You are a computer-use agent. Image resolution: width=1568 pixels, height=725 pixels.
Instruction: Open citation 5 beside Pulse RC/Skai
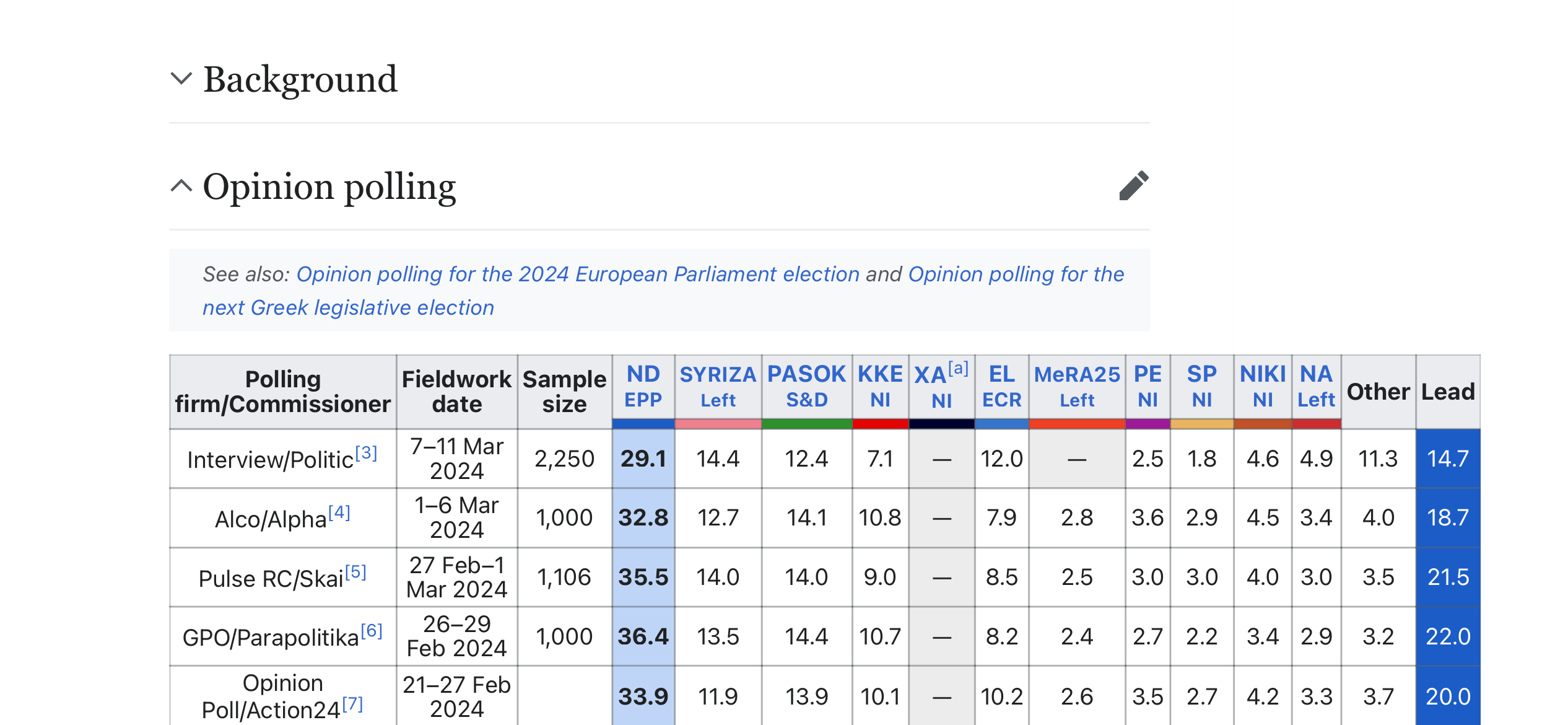pyautogui.click(x=355, y=572)
